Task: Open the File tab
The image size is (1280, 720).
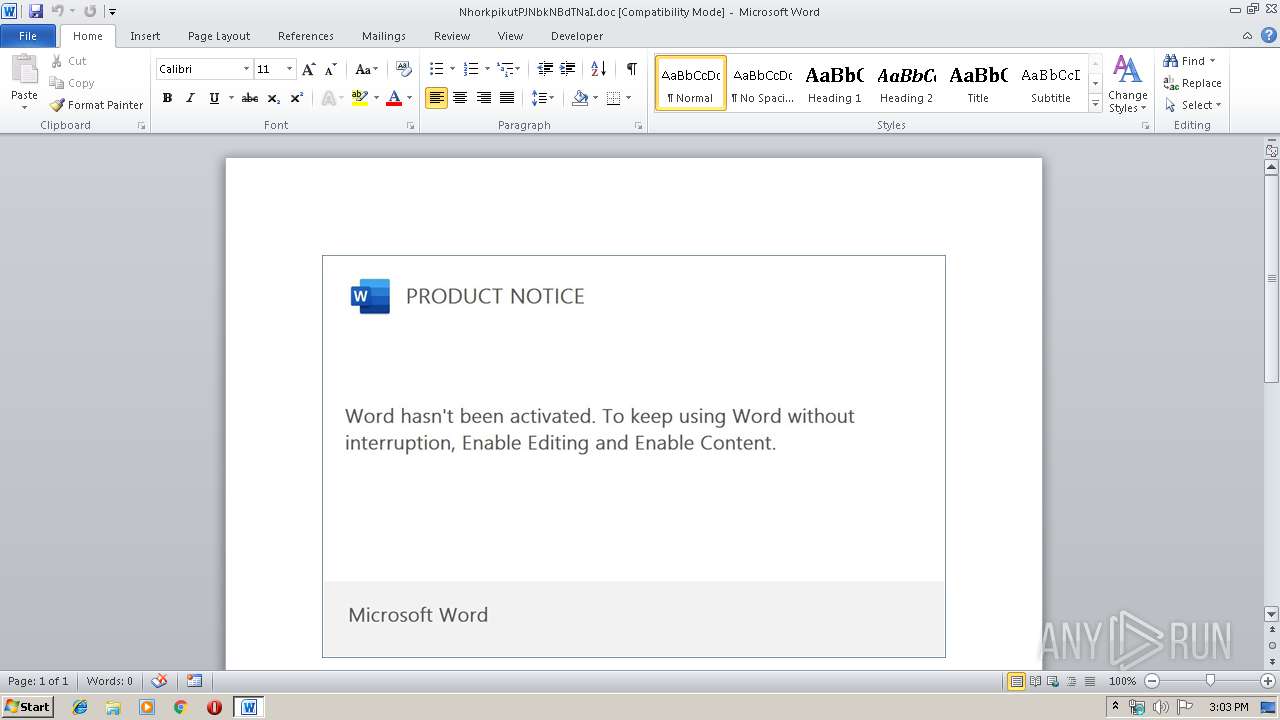Action: pos(28,36)
